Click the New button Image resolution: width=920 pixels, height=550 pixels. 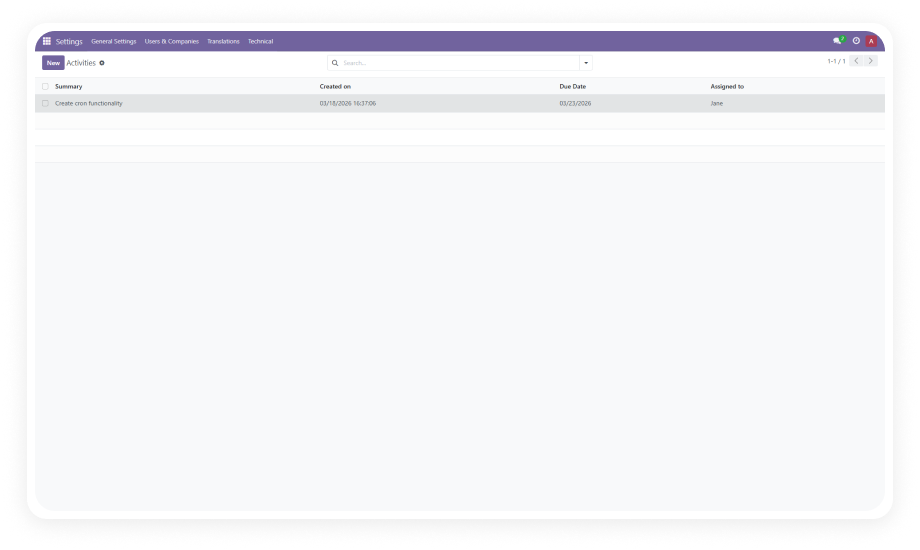(x=53, y=63)
